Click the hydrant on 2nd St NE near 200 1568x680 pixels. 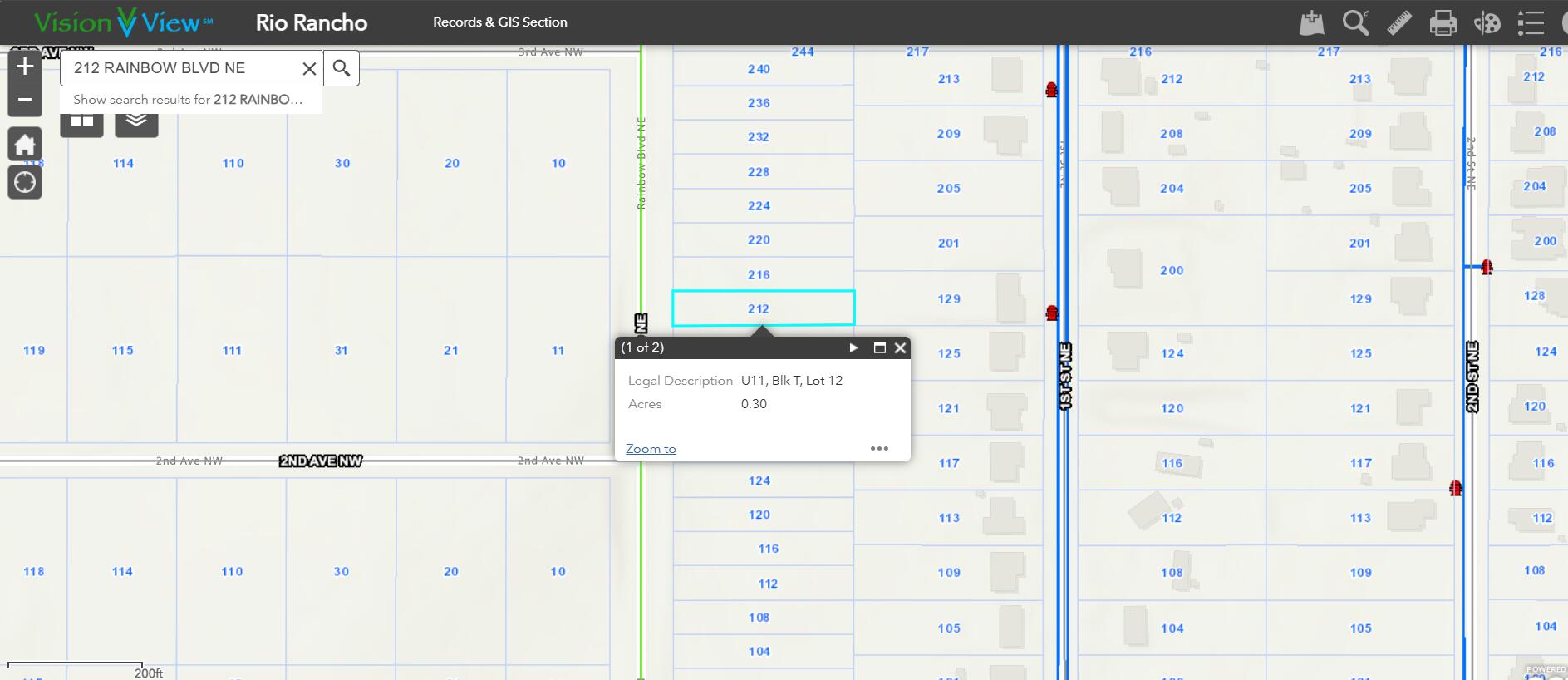(x=1487, y=267)
